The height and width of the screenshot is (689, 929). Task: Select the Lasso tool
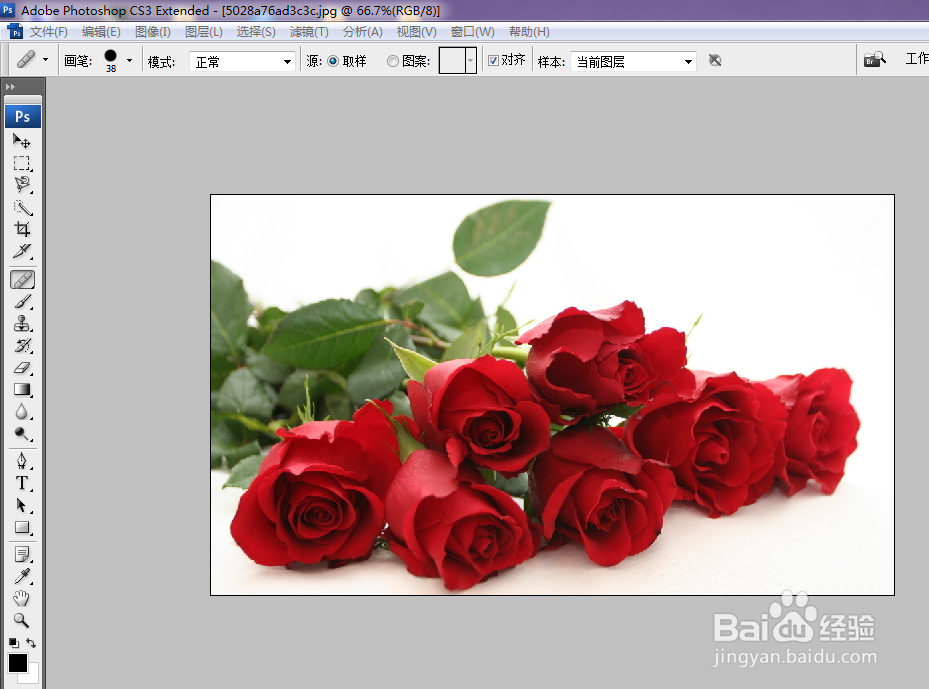22,184
